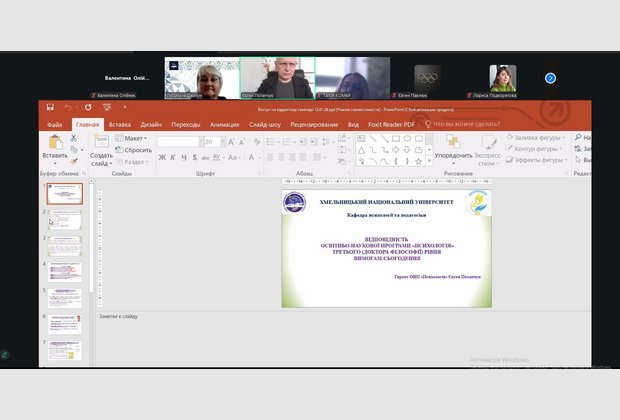Click the Save icon in quick access toolbar
620x420 pixels.
[49, 108]
